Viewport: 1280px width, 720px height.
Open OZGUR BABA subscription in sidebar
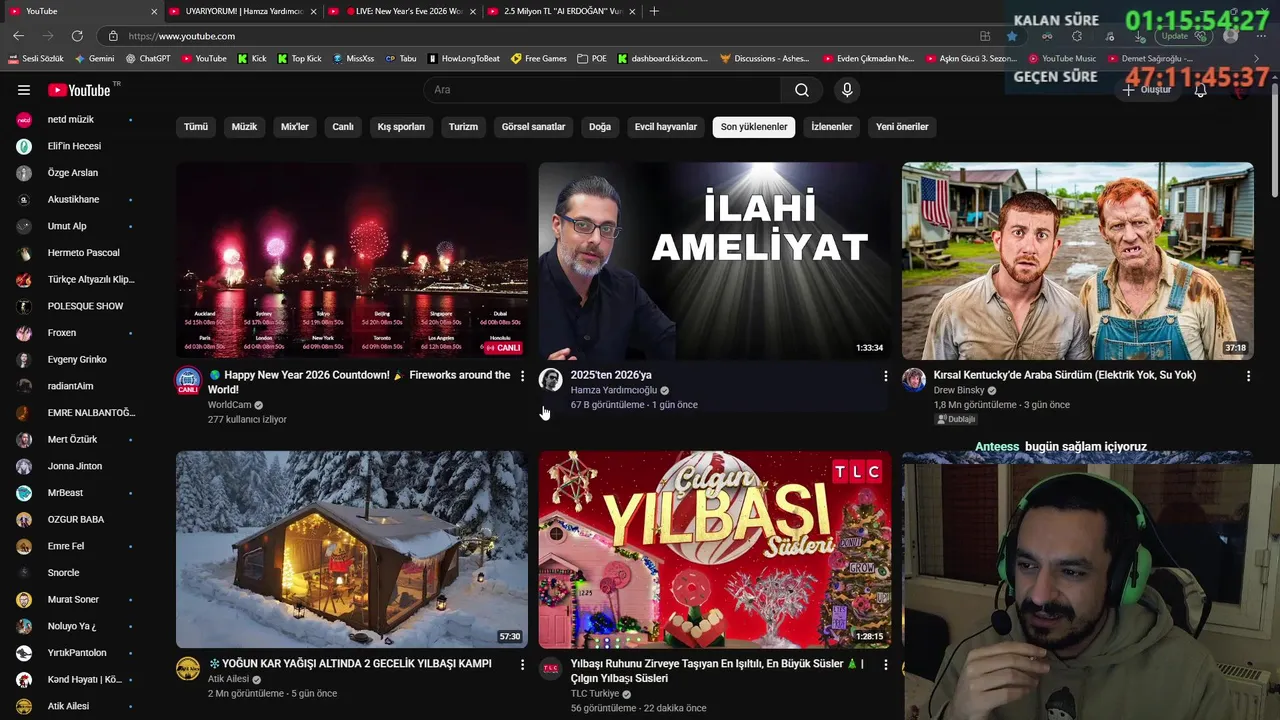click(x=75, y=519)
